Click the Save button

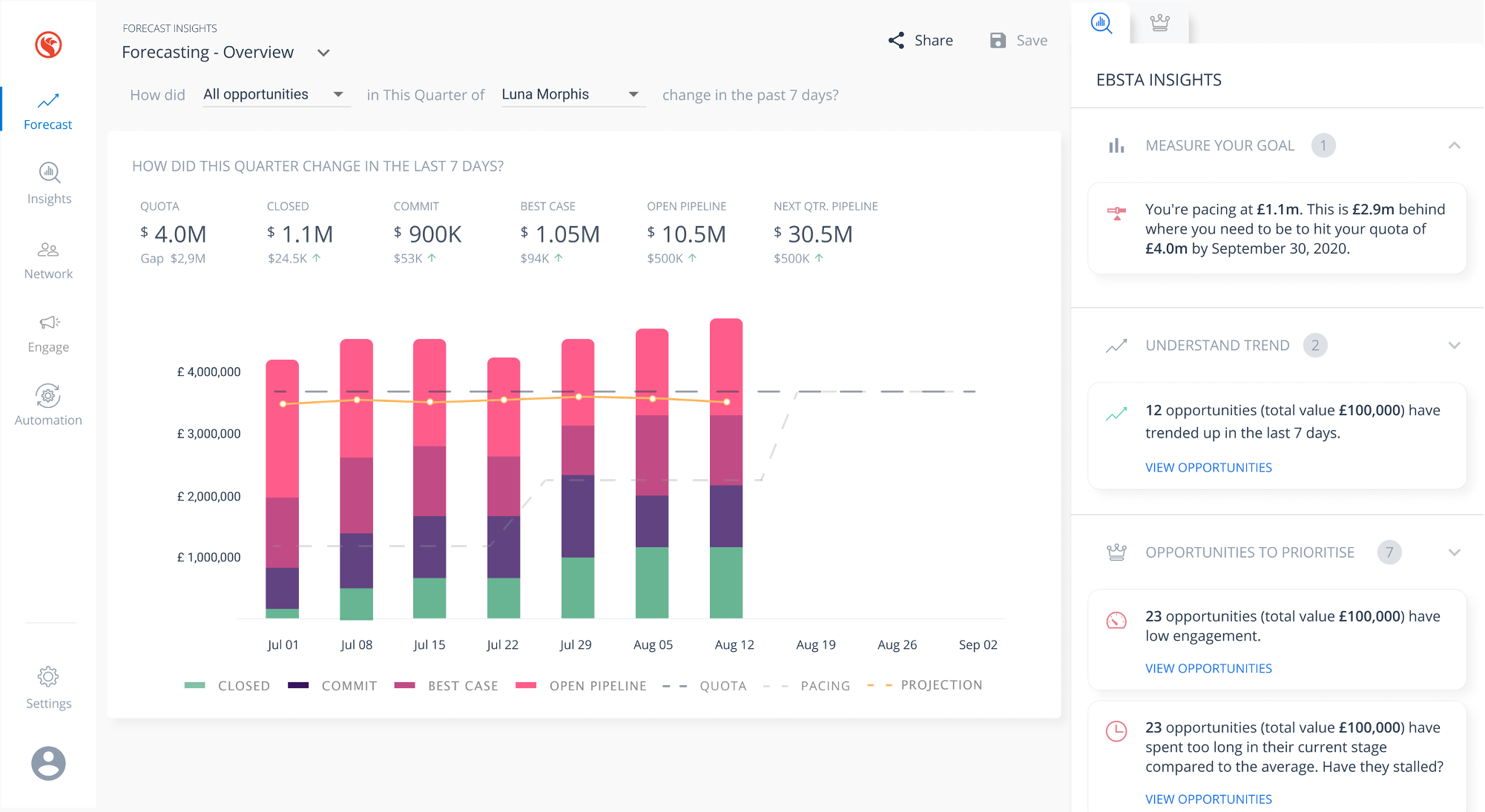(1018, 41)
